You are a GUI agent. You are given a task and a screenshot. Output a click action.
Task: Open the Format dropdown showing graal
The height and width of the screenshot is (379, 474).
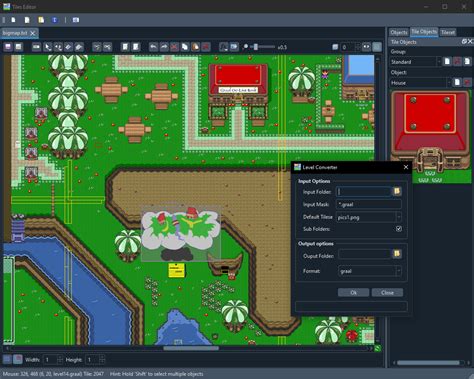(370, 271)
